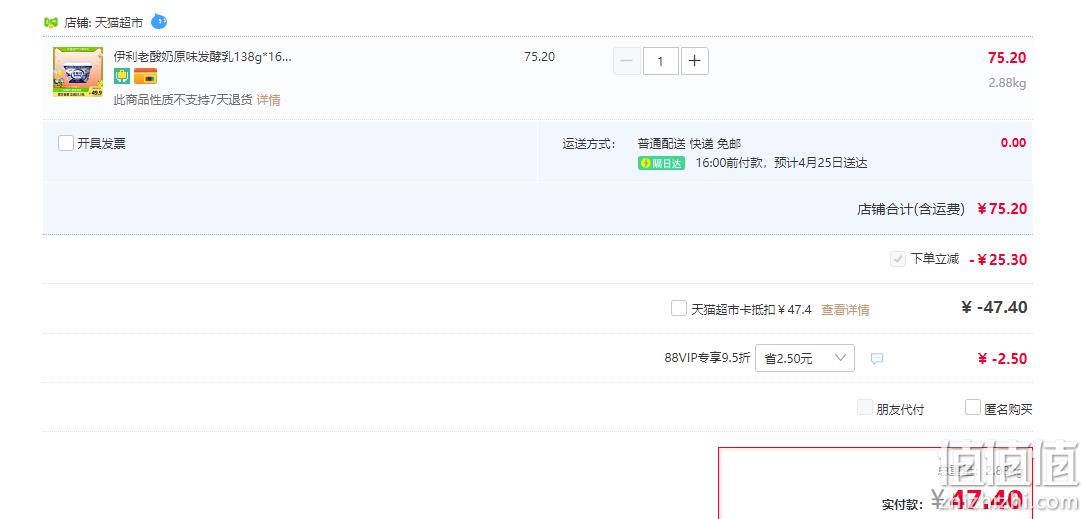Check the 匿名购买 anonymous purchase checkbox
The image size is (1088, 519).
pos(973,407)
